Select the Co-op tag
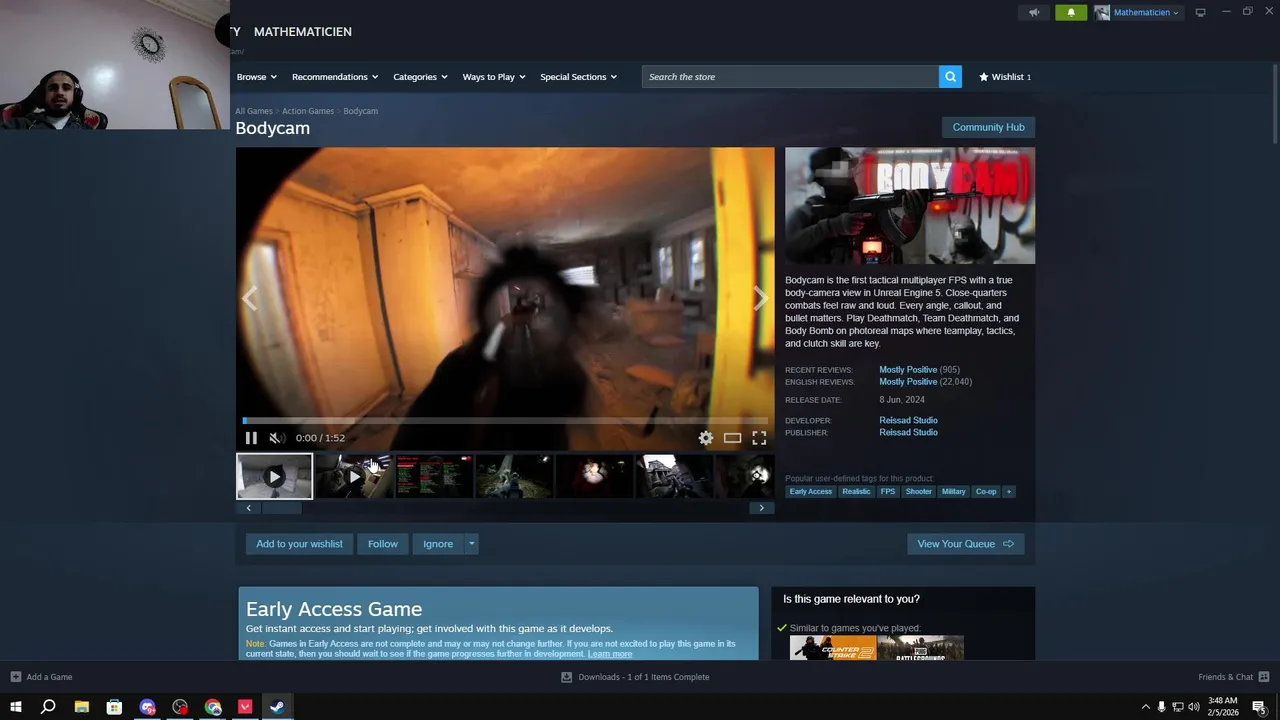This screenshot has width=1280, height=720. [x=986, y=492]
